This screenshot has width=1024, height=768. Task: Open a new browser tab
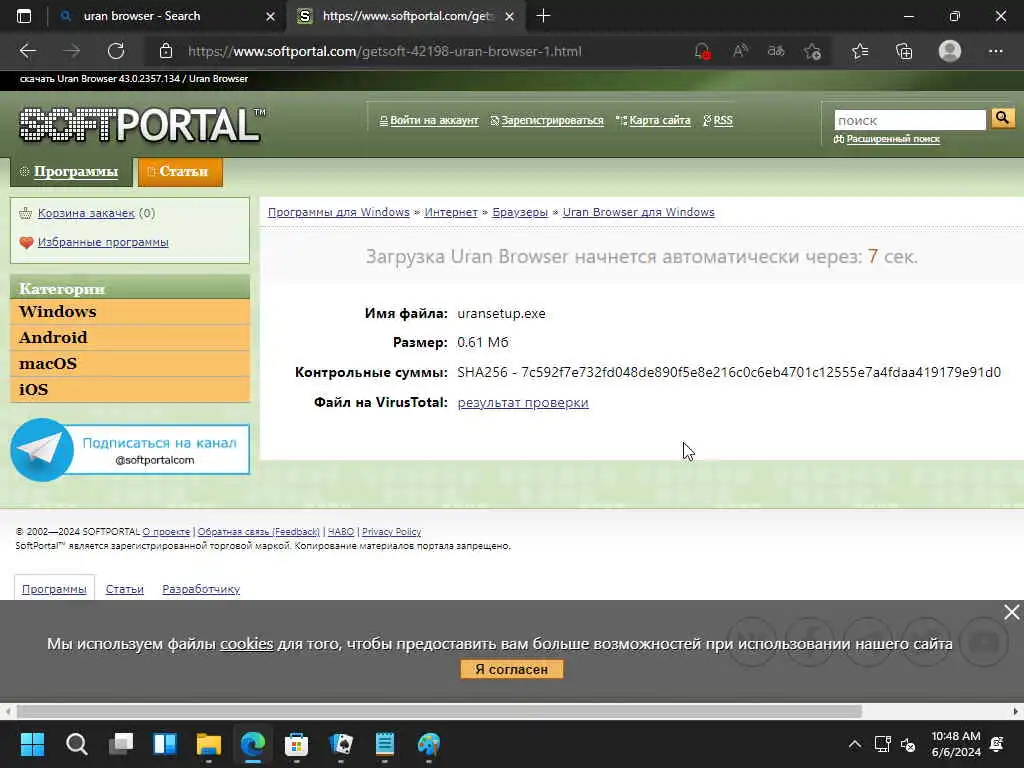tap(543, 16)
